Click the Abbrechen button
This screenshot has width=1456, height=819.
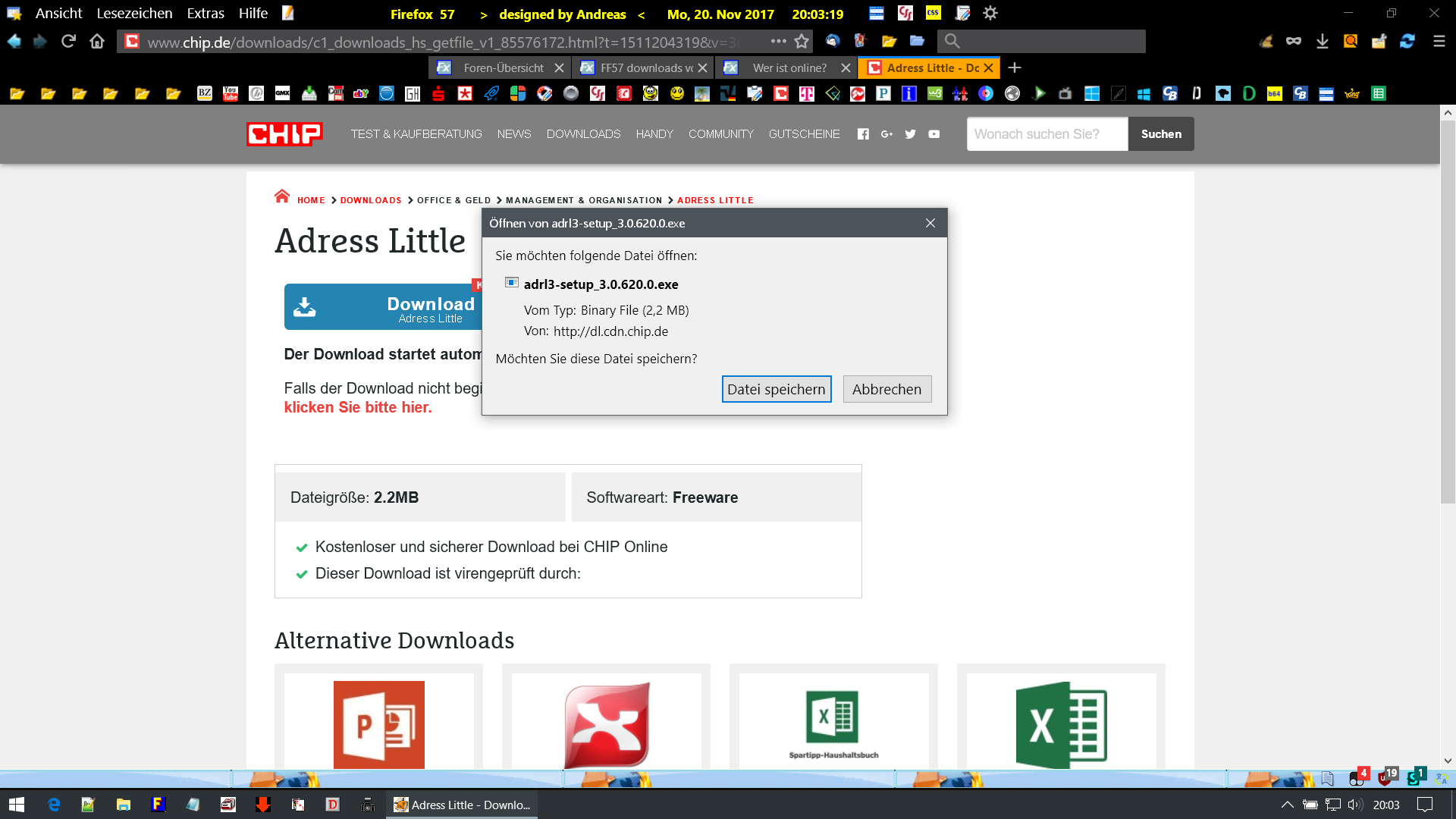pyautogui.click(x=886, y=389)
